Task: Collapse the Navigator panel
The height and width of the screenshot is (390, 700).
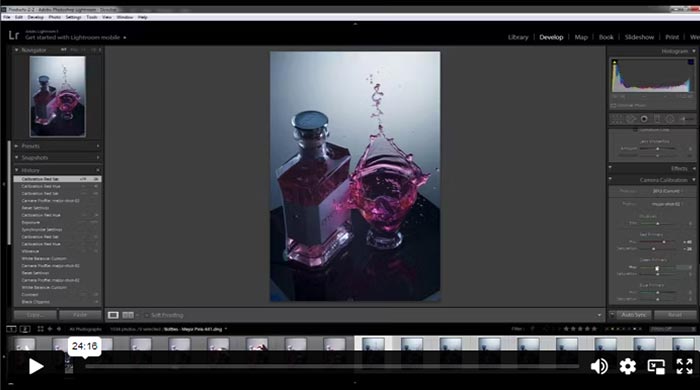Action: 17,50
